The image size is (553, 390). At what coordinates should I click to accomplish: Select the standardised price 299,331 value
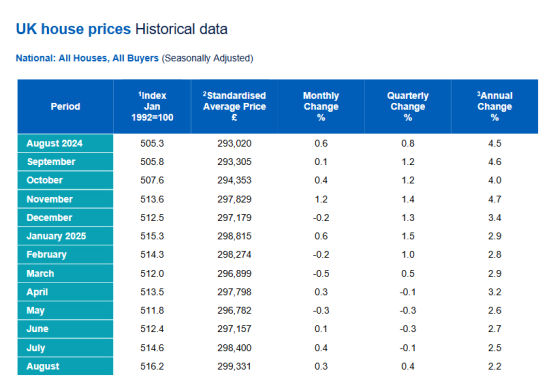click(234, 366)
